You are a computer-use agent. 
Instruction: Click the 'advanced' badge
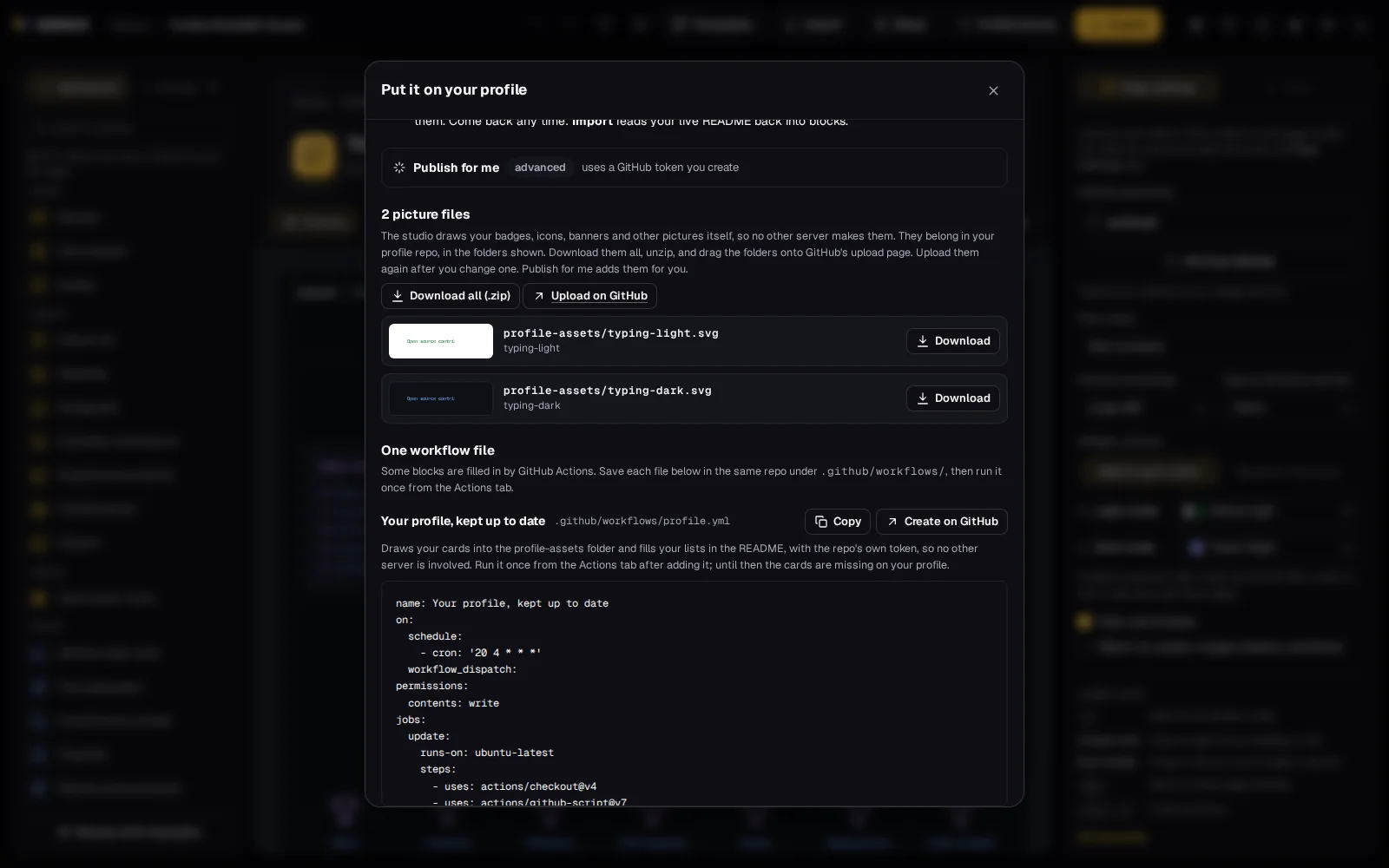click(540, 168)
